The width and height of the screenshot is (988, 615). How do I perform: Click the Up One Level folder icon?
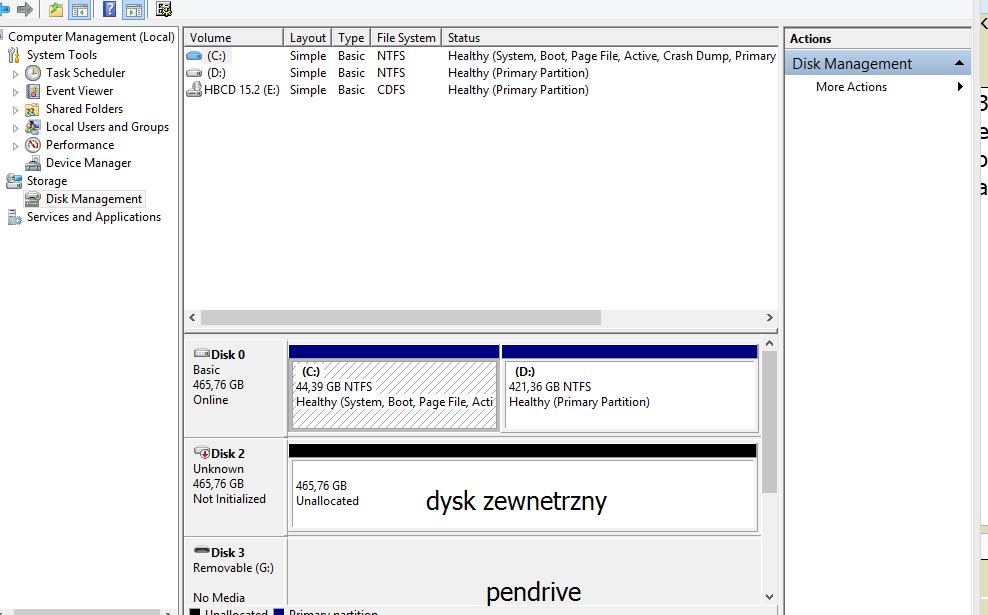[56, 9]
